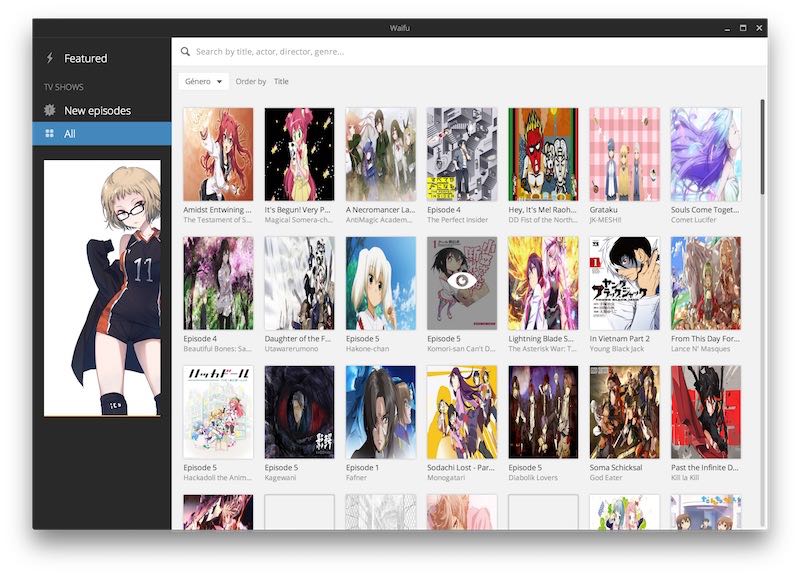Screen dimensions: 800x576
Task: Click the title 'Lightning Blade S...'
Action: point(541,339)
